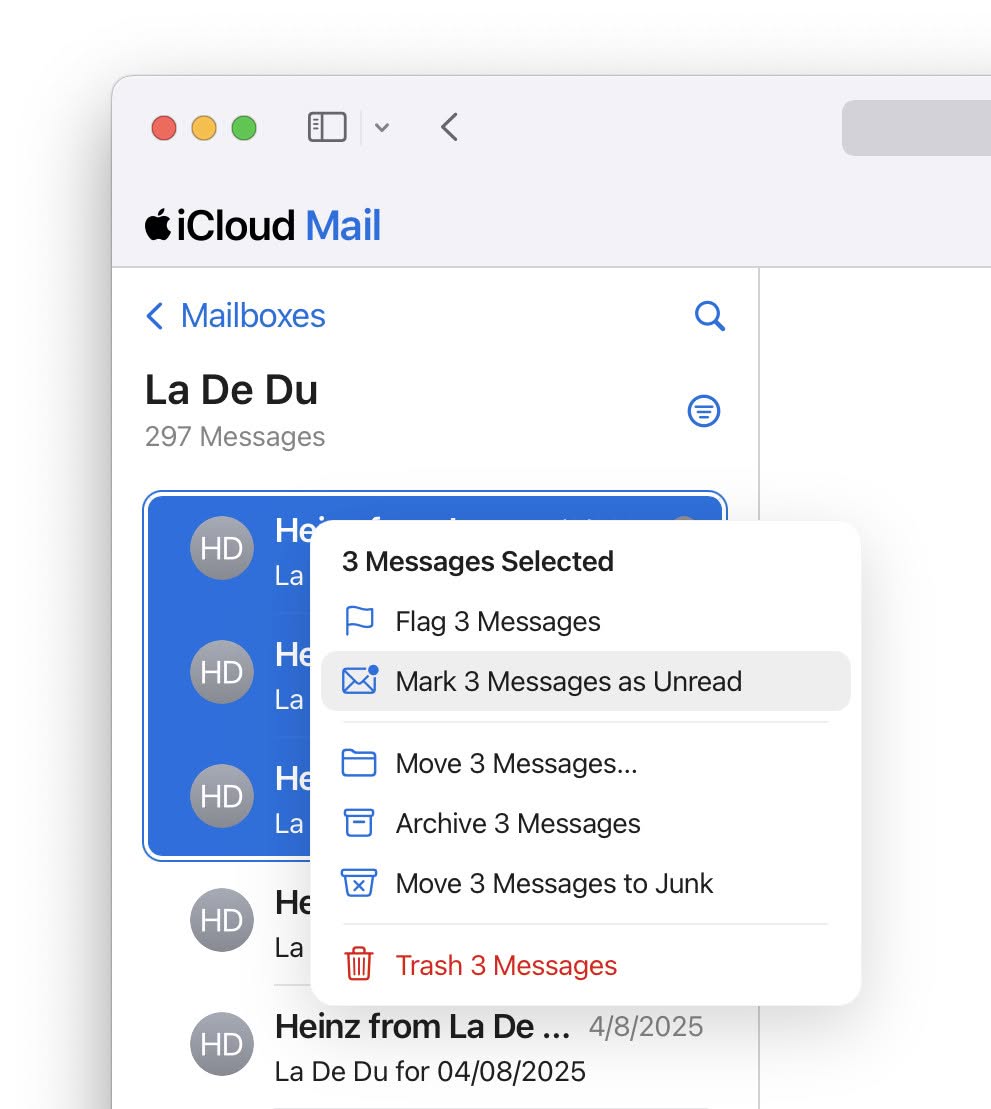Screen dimensions: 991x1109
Task: Select Archive 3 Messages
Action: 586,824
